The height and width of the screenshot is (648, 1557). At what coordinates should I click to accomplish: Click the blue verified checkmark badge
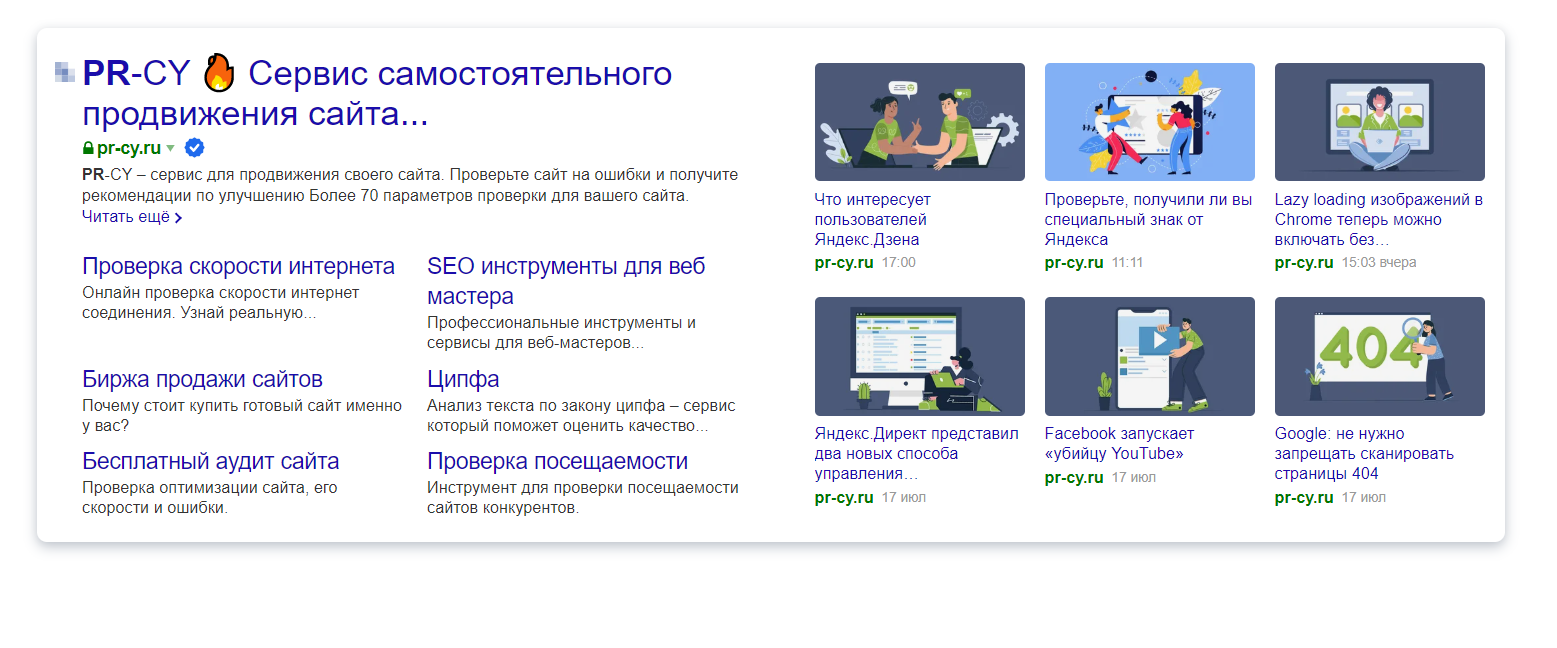(195, 148)
